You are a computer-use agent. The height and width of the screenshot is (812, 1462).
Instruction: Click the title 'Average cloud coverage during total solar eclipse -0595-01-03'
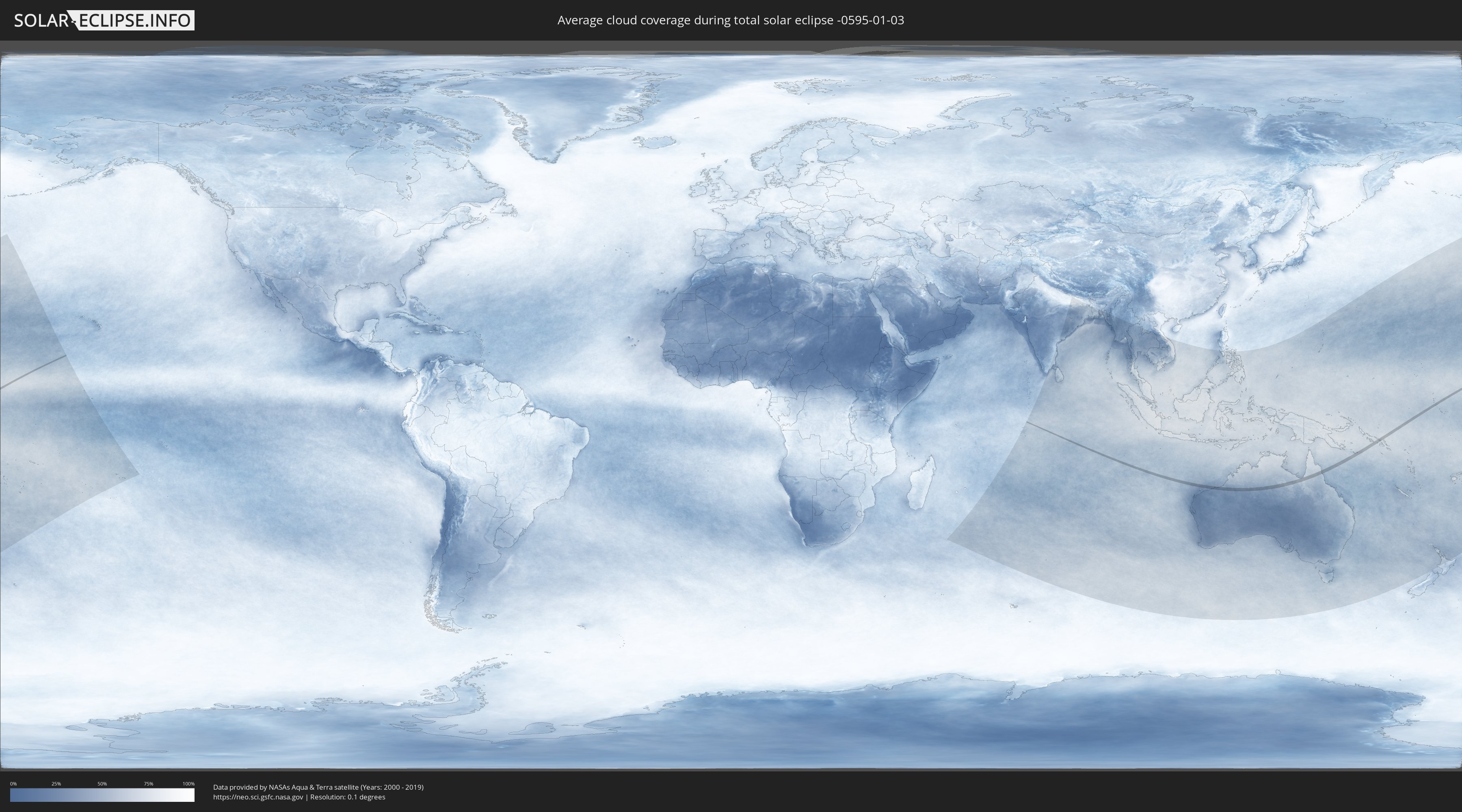[731, 20]
